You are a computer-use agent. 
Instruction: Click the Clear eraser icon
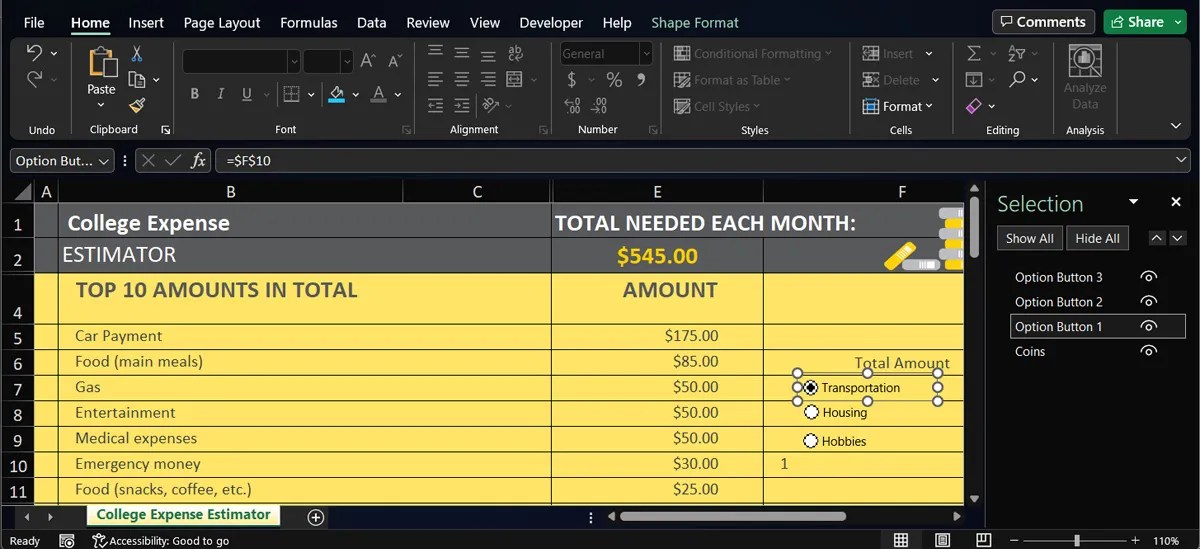click(x=974, y=105)
